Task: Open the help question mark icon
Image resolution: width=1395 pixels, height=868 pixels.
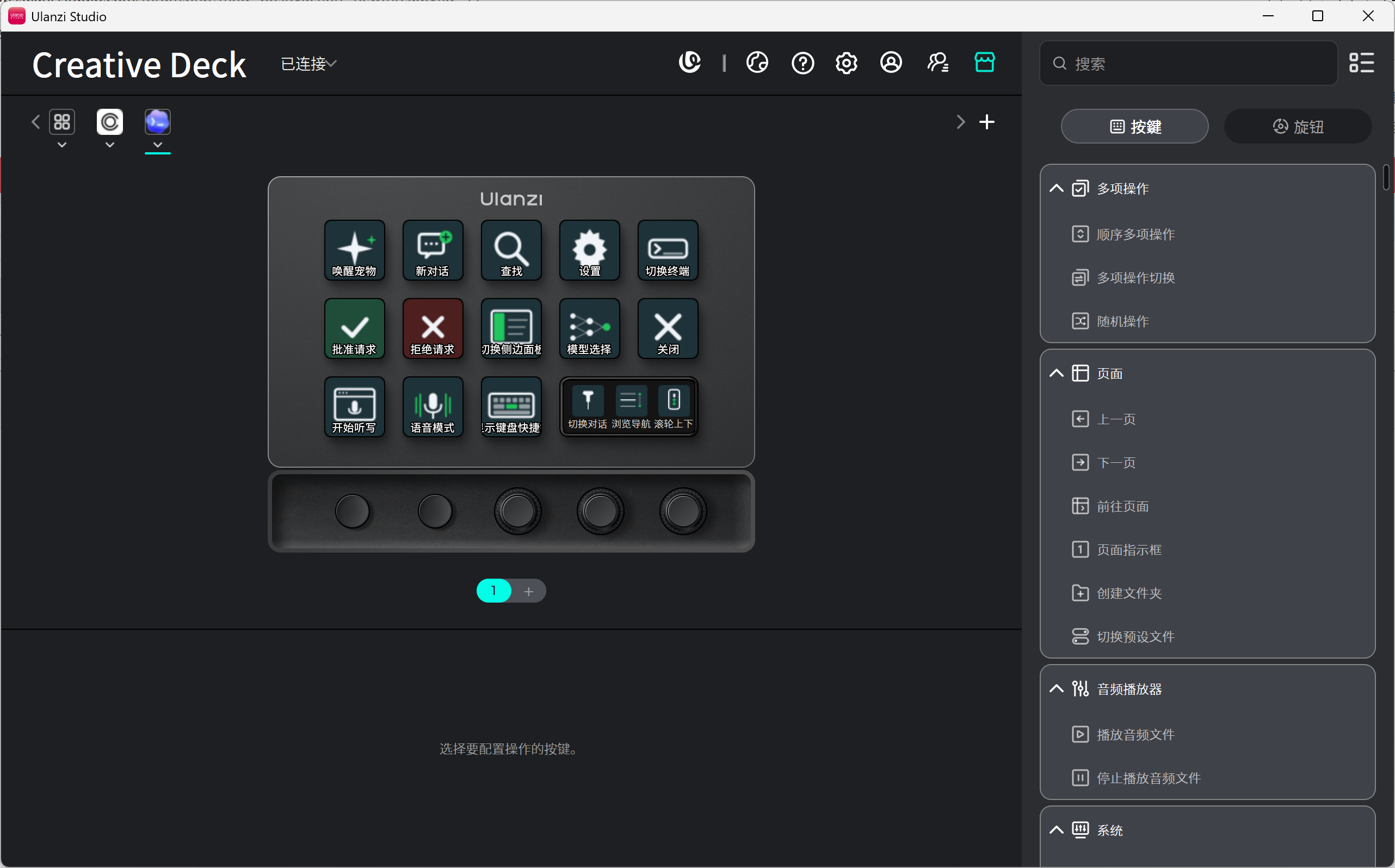Action: 803,63
